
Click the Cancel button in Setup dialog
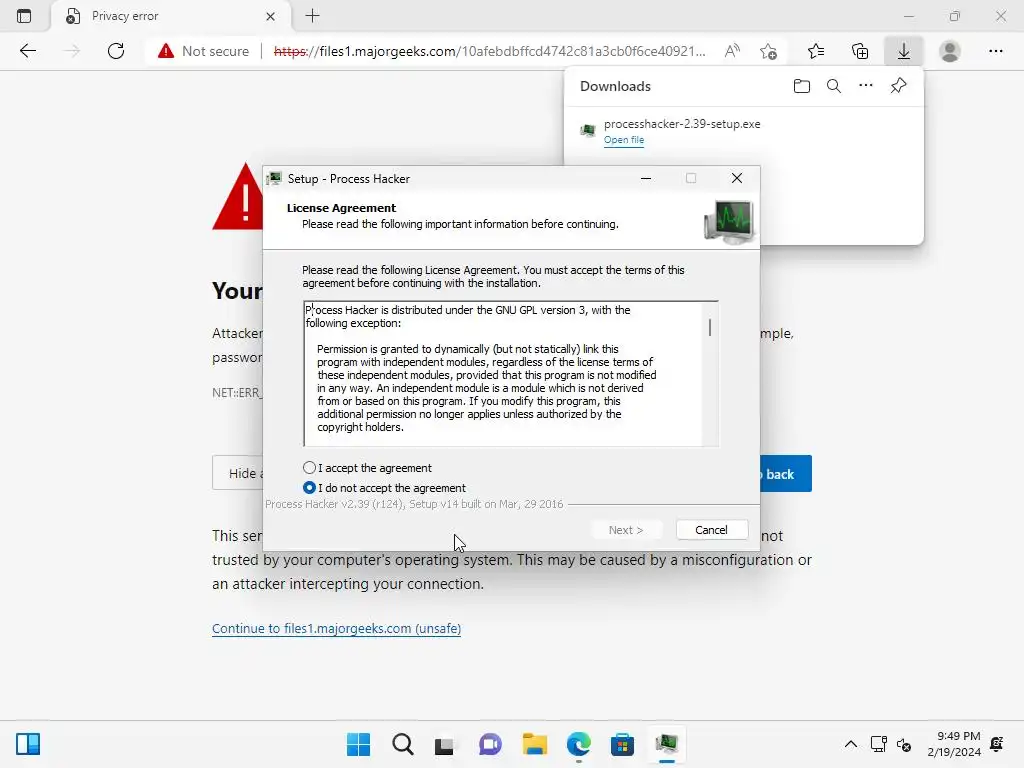tap(711, 530)
